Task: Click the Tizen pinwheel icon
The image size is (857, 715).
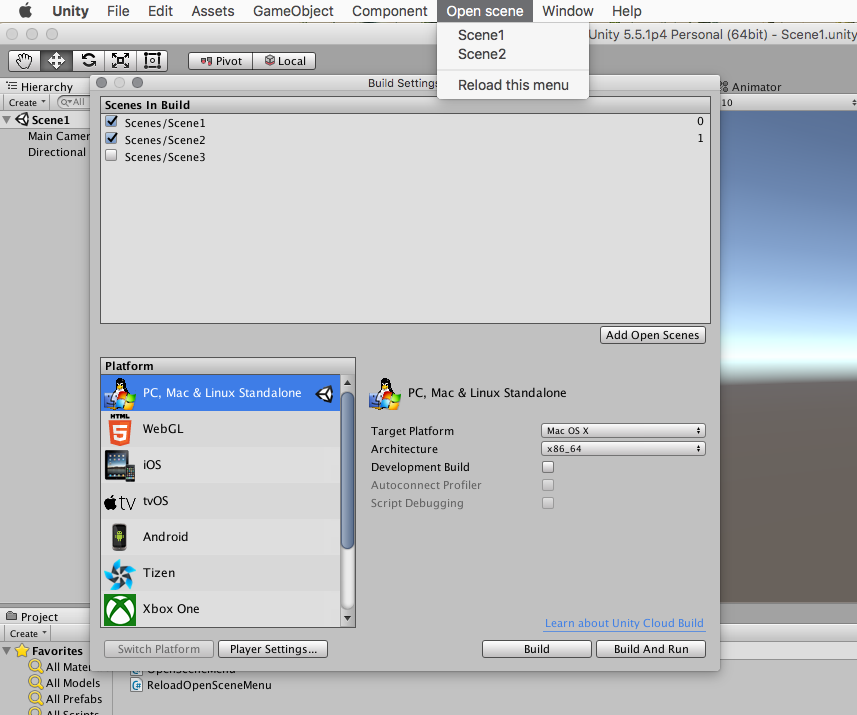Action: click(x=120, y=574)
